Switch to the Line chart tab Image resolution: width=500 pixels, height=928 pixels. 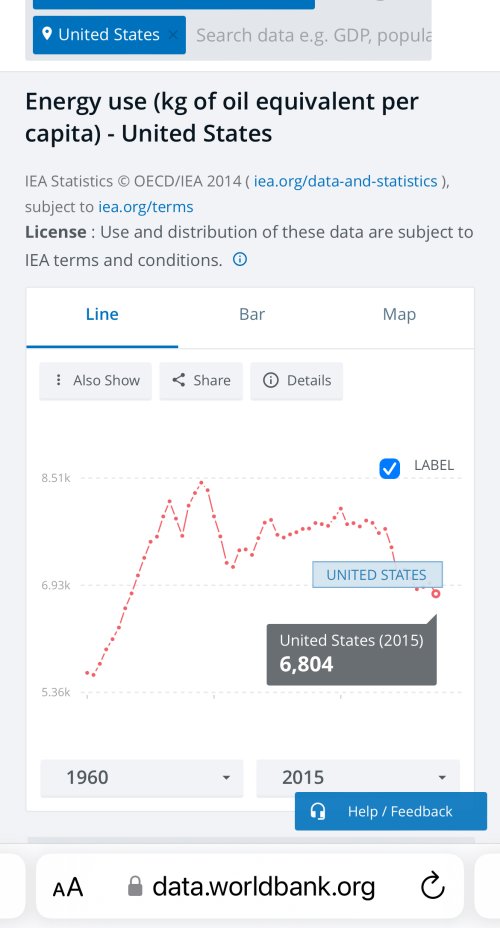point(102,315)
